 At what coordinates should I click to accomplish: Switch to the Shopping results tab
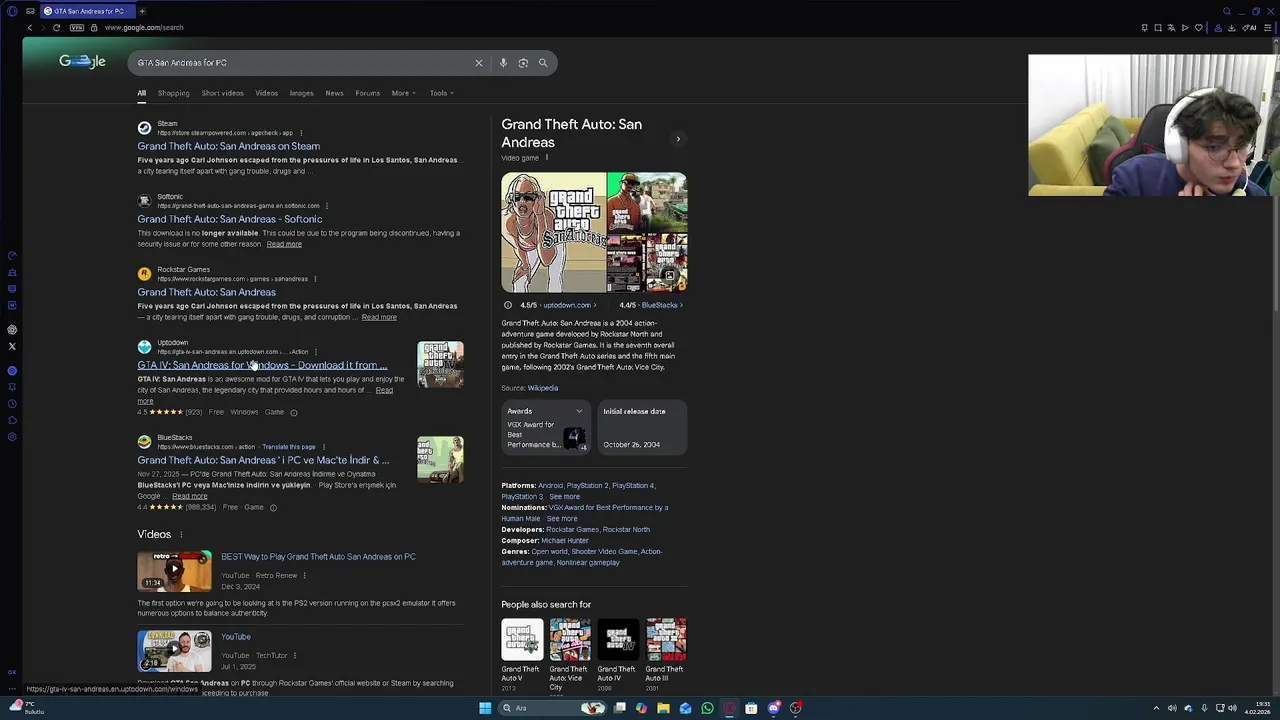point(173,93)
